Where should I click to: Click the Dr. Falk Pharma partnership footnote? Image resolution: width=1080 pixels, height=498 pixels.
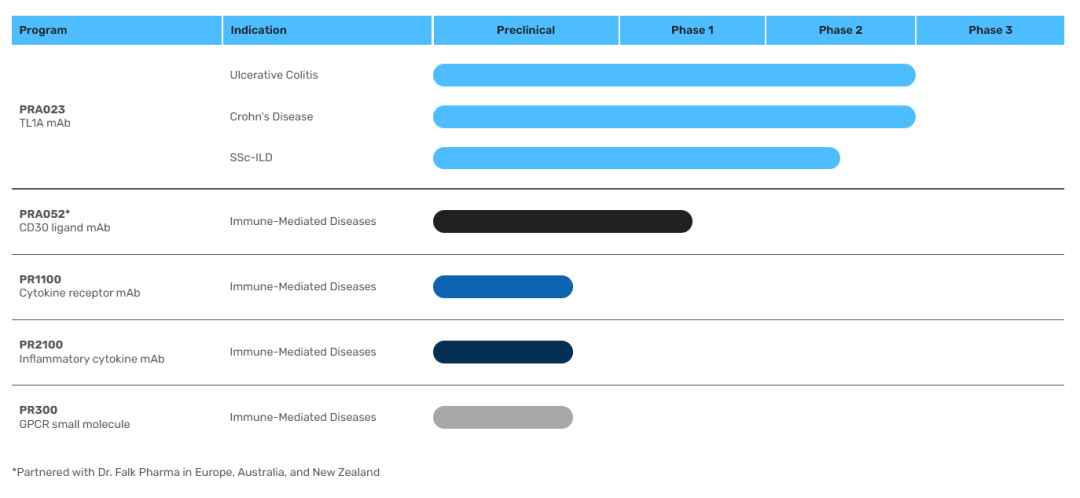tap(196, 472)
